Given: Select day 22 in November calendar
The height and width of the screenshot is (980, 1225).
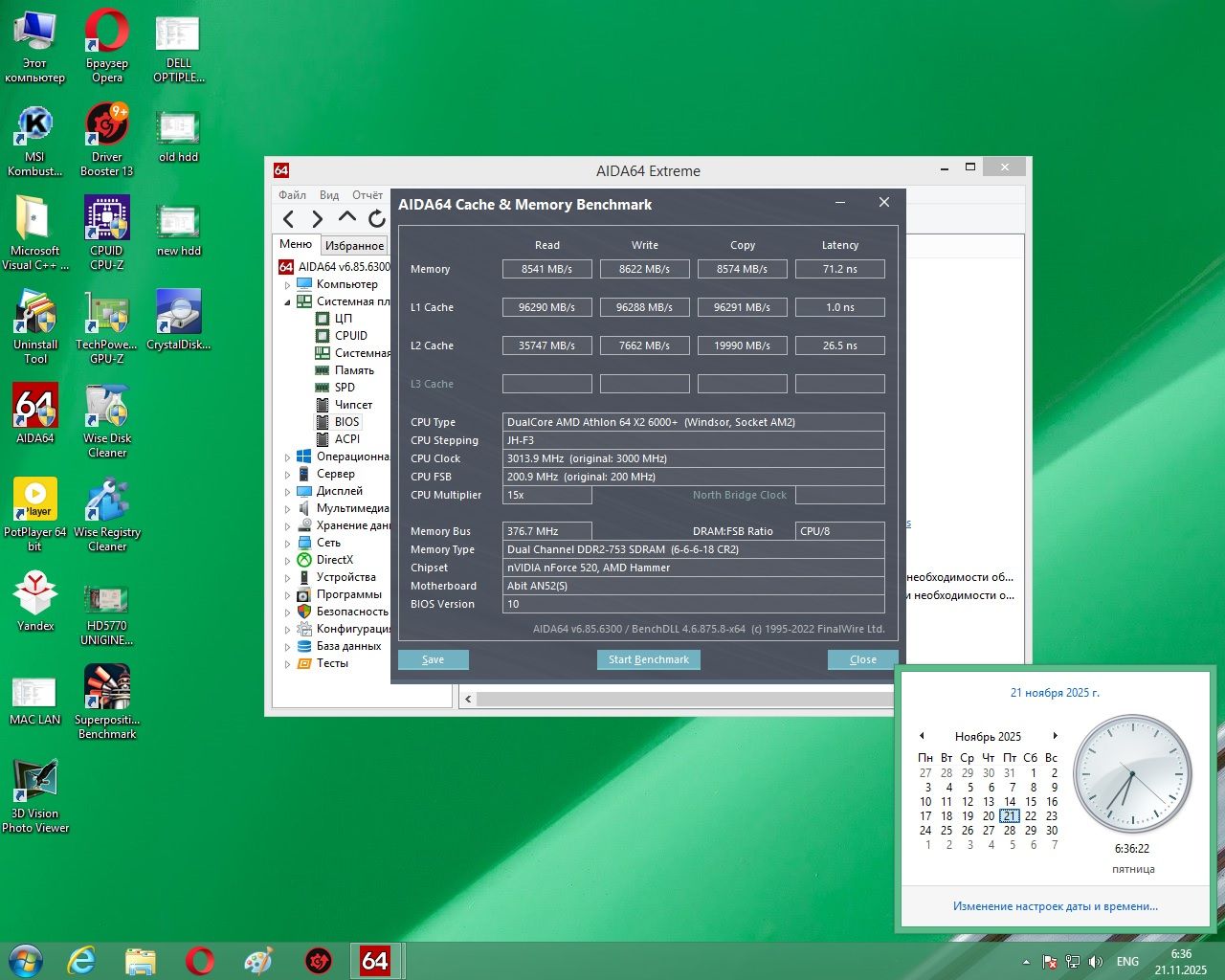Looking at the screenshot, I should click(x=1031, y=816).
